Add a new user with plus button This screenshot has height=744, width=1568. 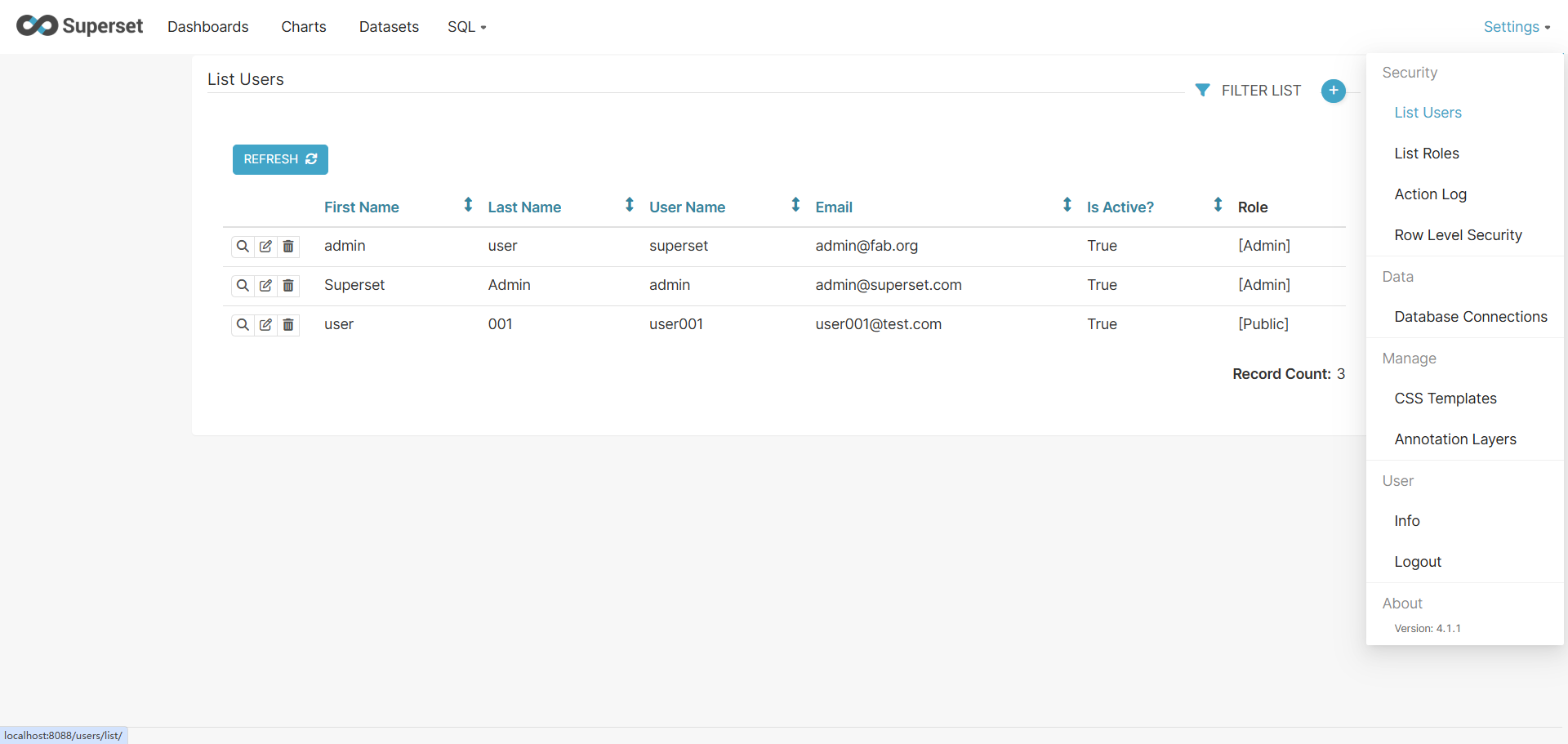click(x=1333, y=91)
